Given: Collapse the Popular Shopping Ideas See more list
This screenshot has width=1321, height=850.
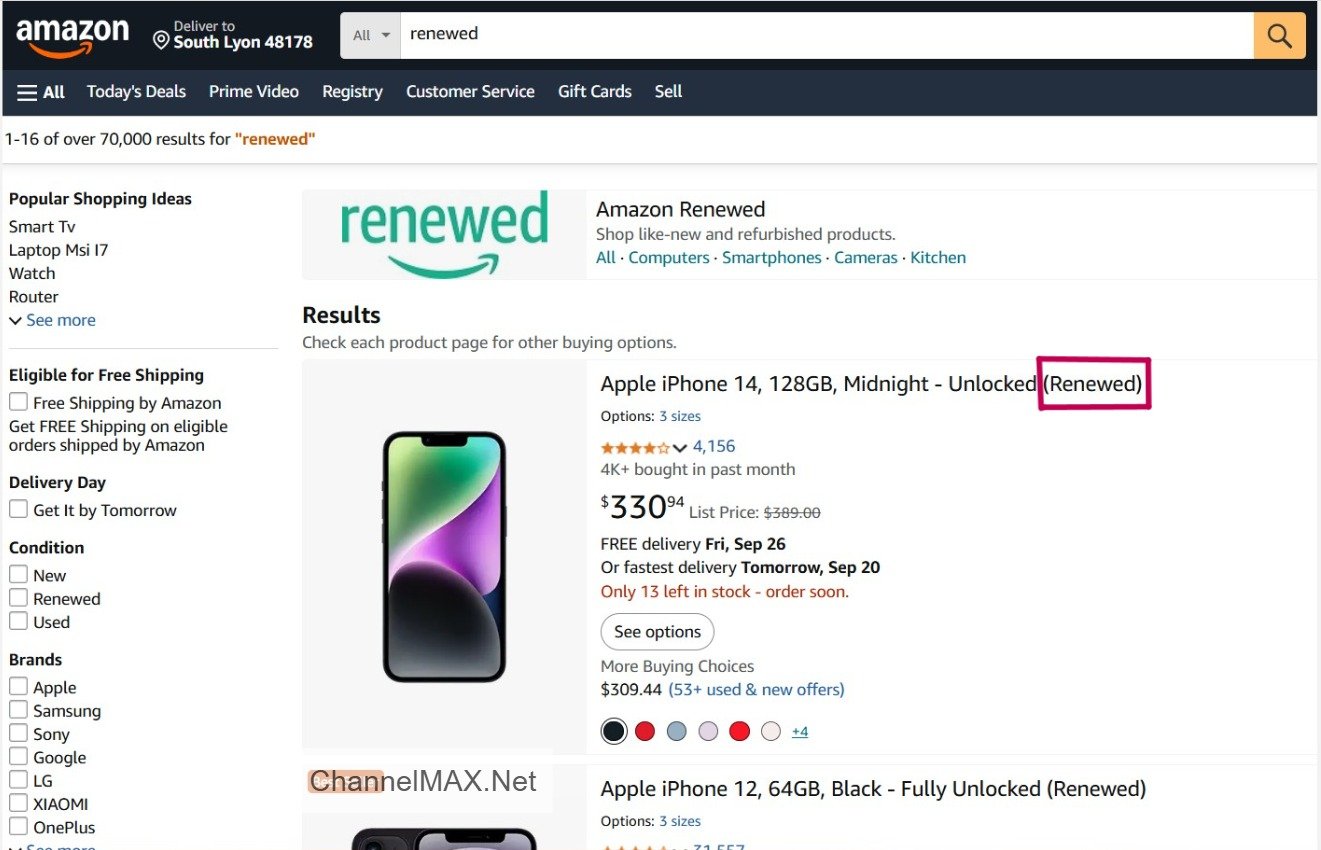Looking at the screenshot, I should pos(52,319).
